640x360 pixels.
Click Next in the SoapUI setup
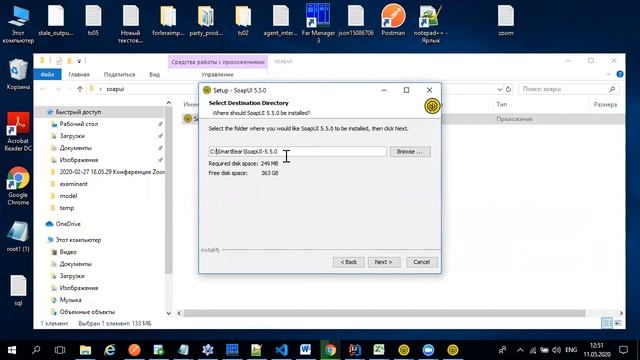coord(383,262)
